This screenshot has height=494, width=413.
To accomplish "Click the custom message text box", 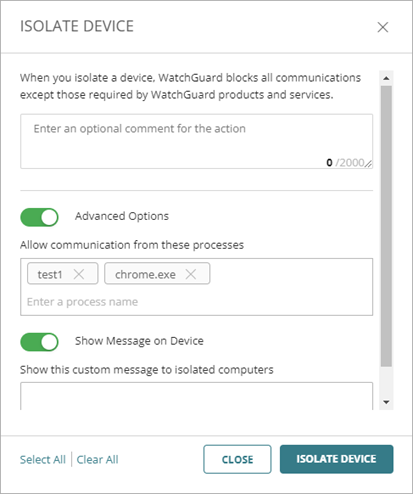I will (196, 396).
